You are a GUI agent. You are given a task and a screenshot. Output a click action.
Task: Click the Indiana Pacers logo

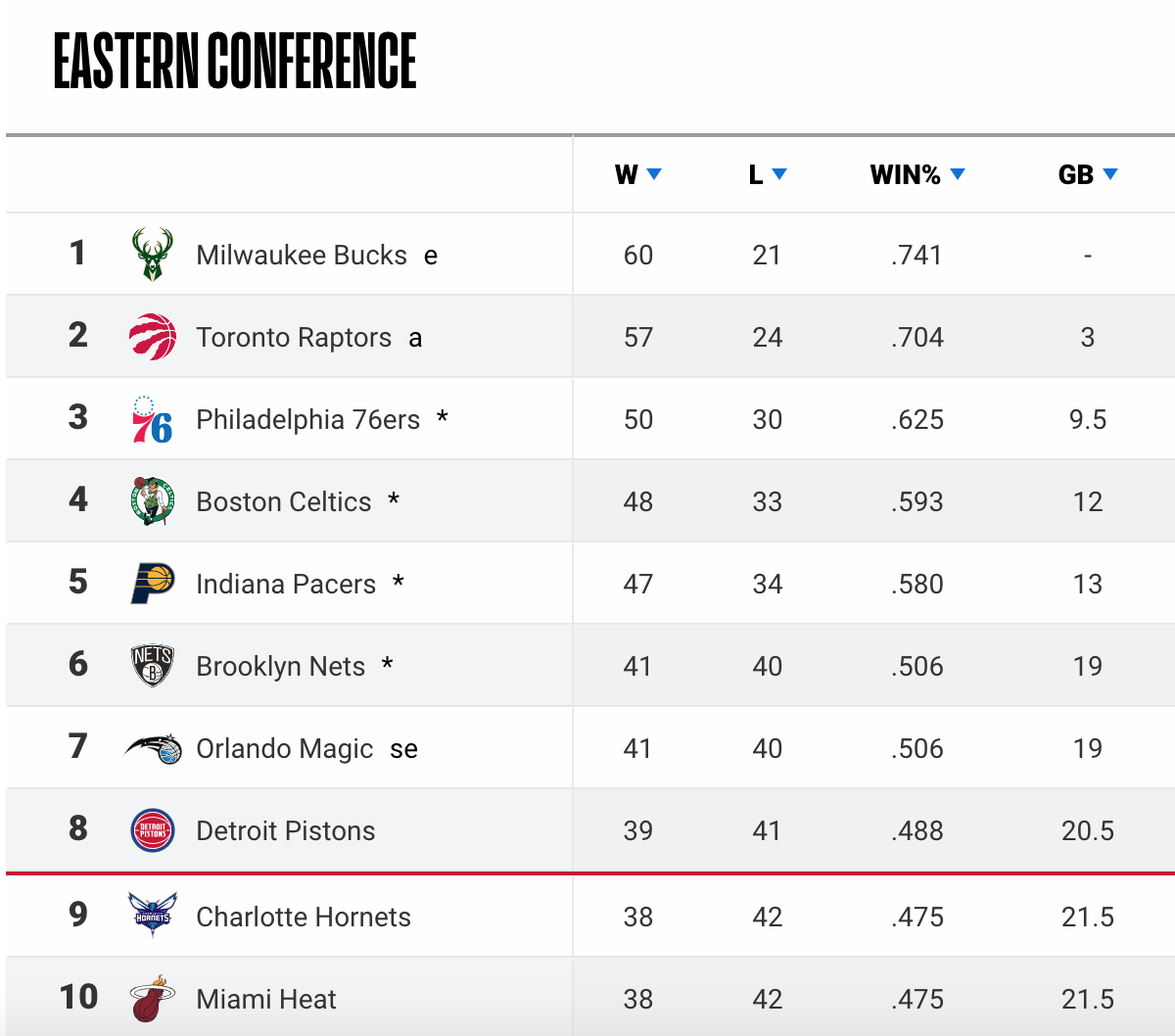(x=153, y=584)
